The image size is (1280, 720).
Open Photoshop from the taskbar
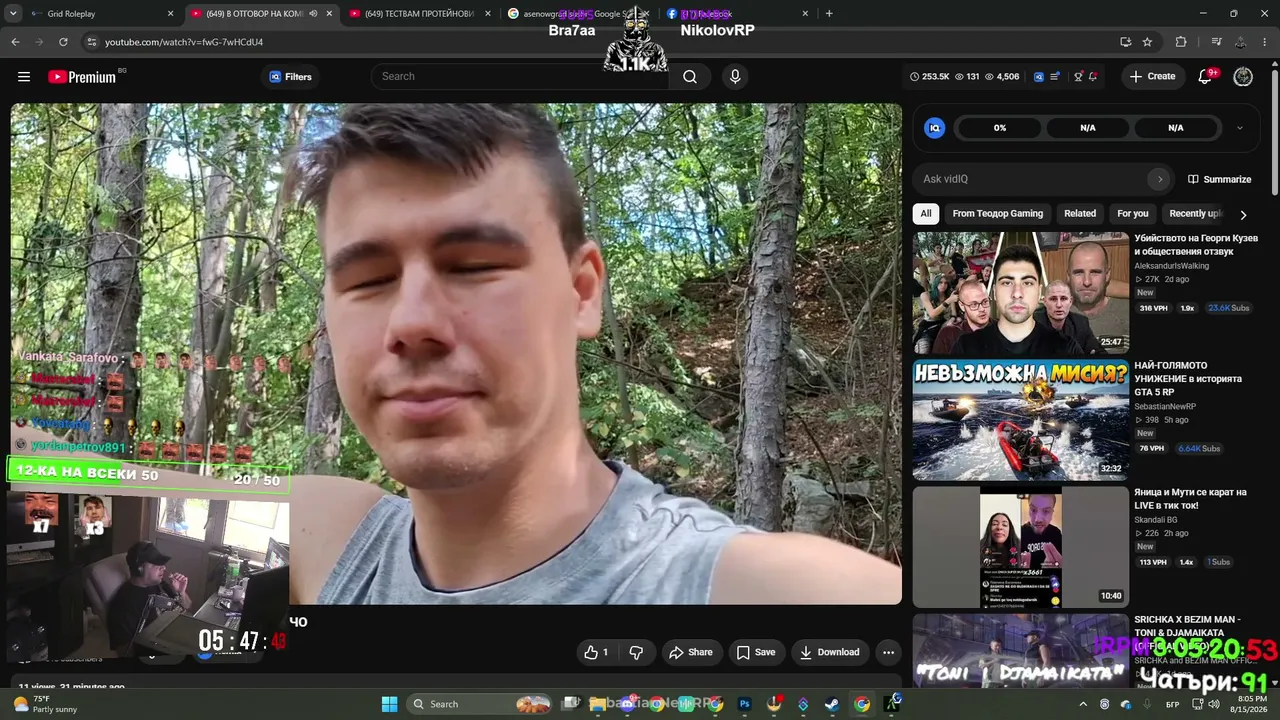coord(744,704)
